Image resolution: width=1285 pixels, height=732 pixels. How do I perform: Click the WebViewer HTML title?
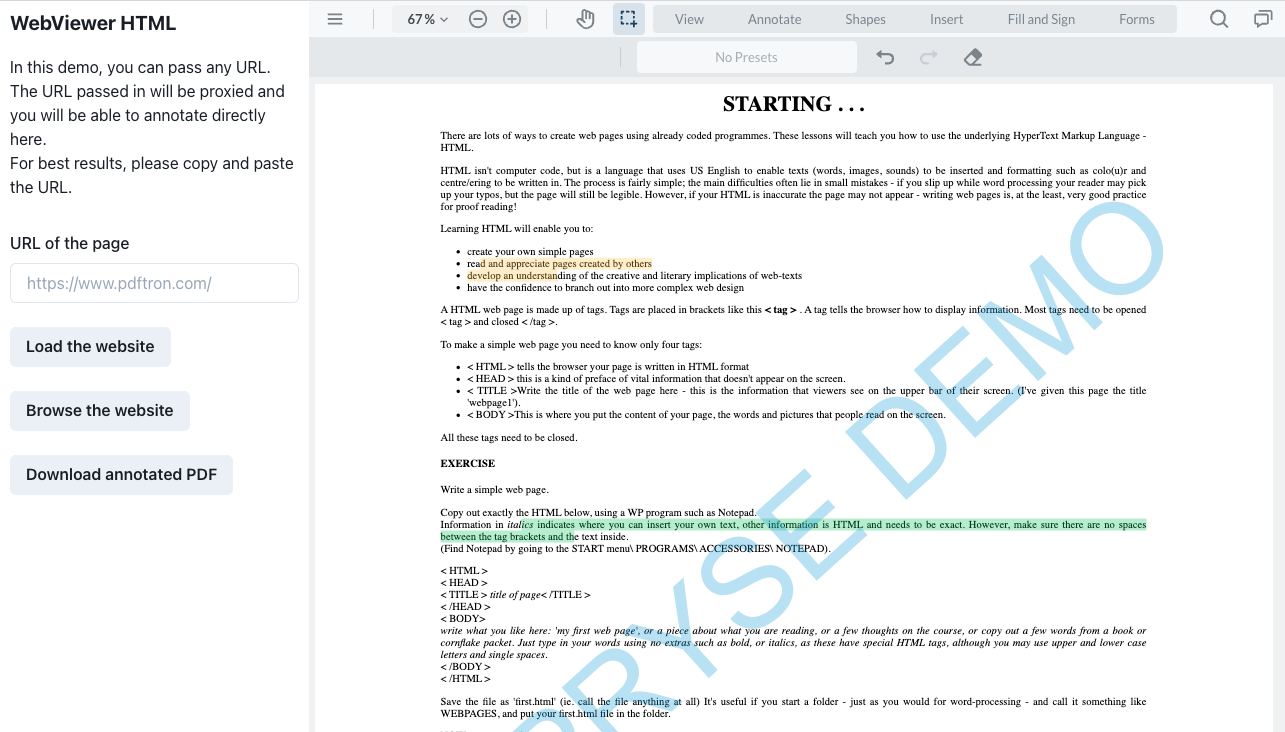[x=93, y=23]
